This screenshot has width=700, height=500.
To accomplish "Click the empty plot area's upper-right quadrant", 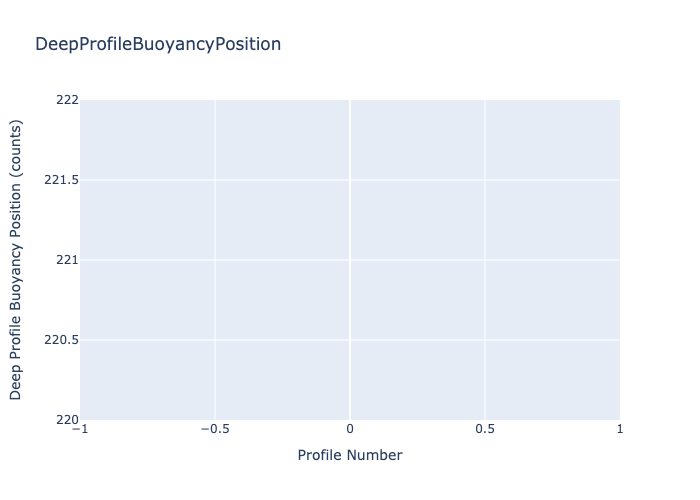I will (x=550, y=140).
